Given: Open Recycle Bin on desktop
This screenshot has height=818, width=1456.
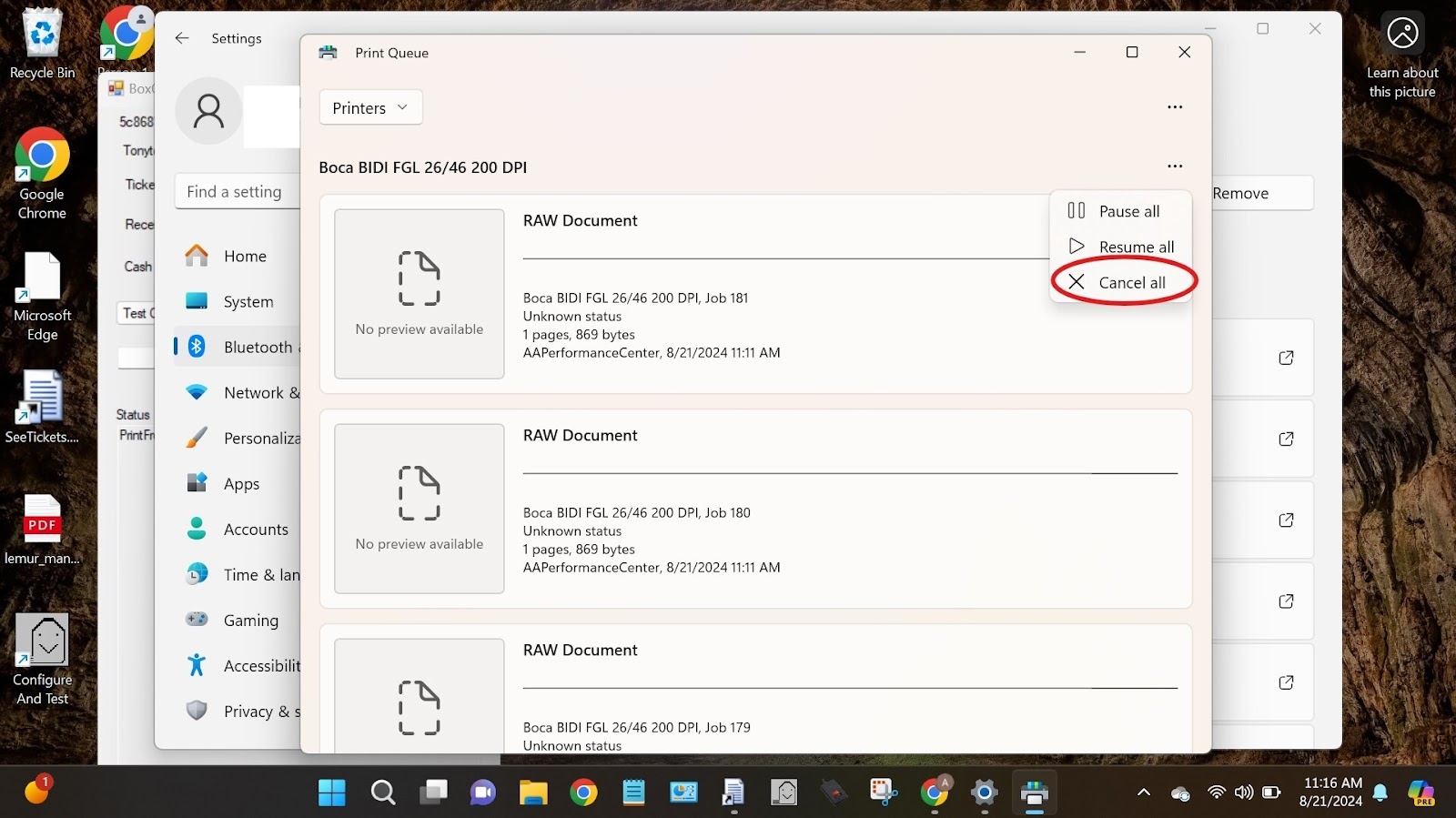Looking at the screenshot, I should 42,44.
